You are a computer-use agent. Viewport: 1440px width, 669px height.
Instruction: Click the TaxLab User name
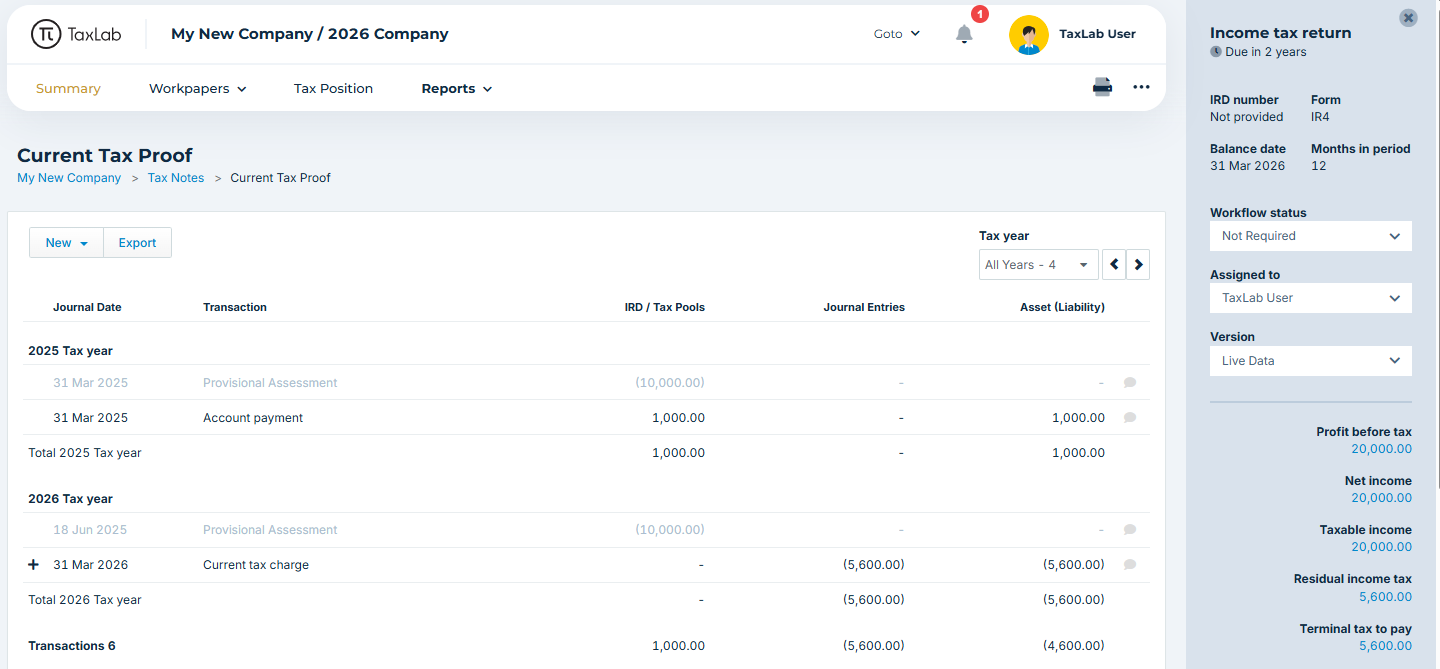(x=1097, y=34)
